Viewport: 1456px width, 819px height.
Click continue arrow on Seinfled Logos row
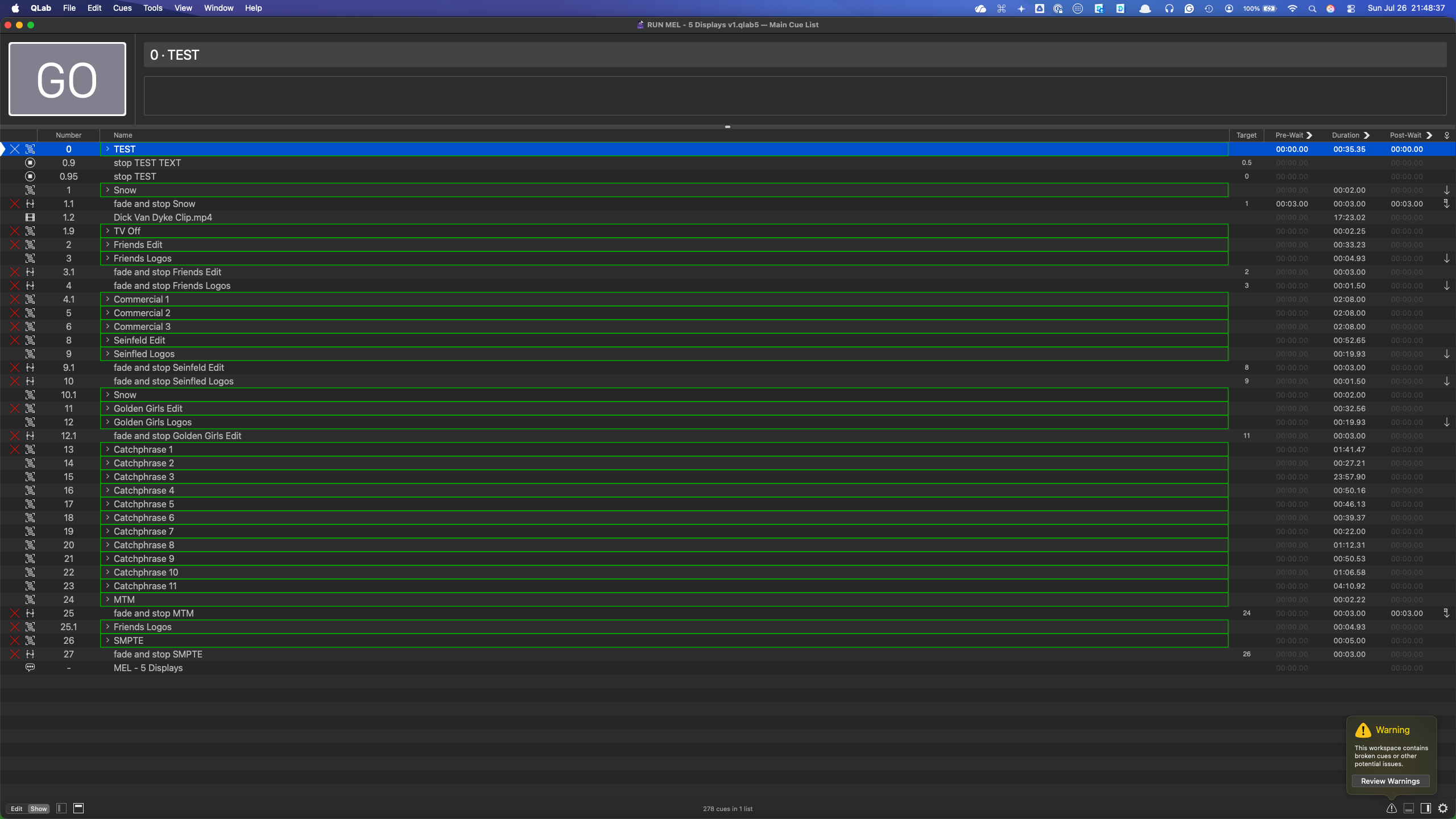(x=1446, y=354)
